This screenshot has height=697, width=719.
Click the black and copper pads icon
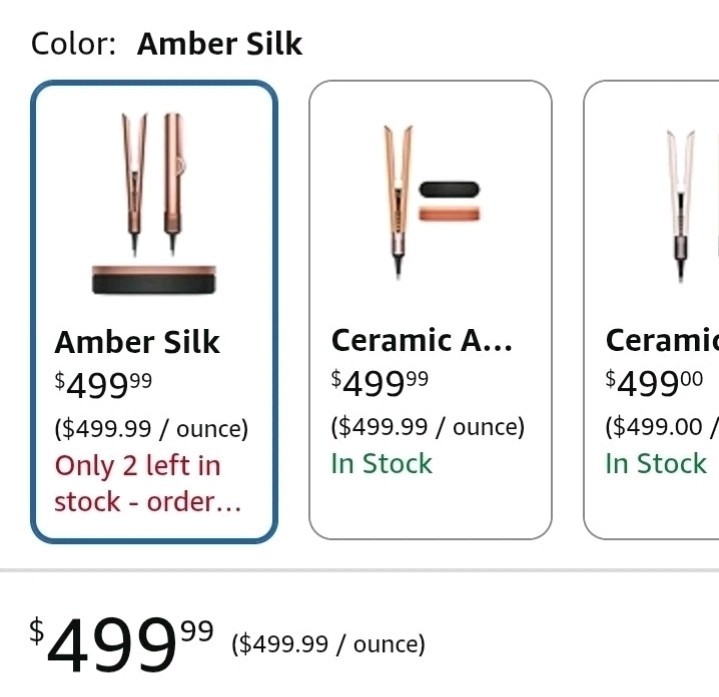(x=449, y=201)
